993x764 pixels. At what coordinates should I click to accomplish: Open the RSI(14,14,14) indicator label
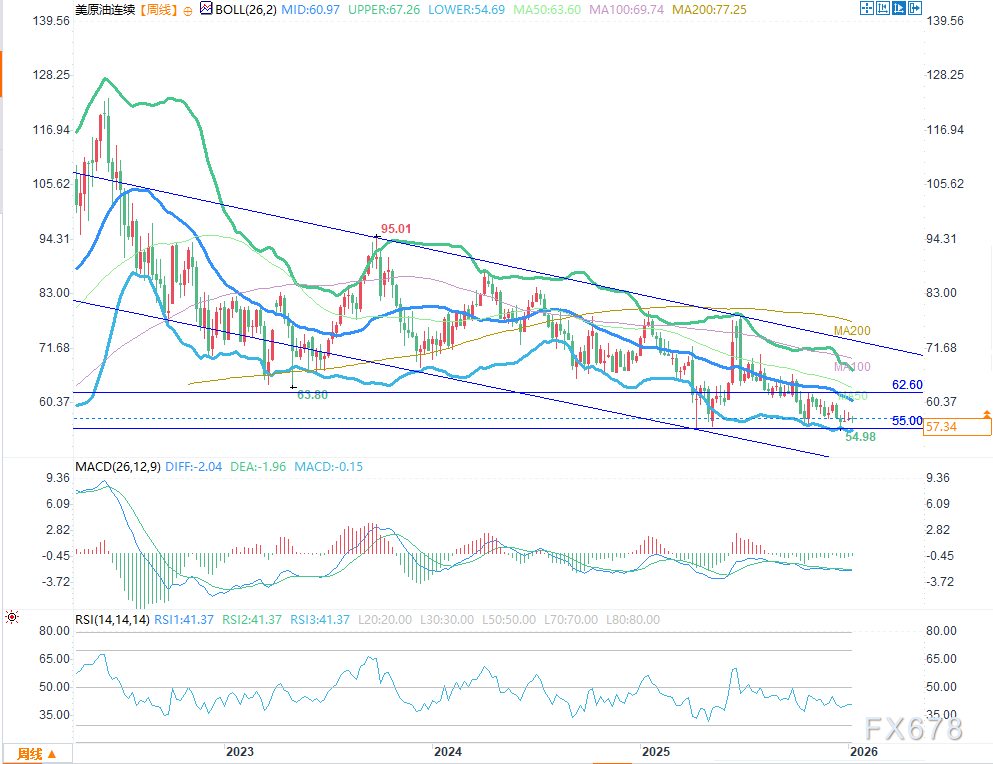point(112,620)
